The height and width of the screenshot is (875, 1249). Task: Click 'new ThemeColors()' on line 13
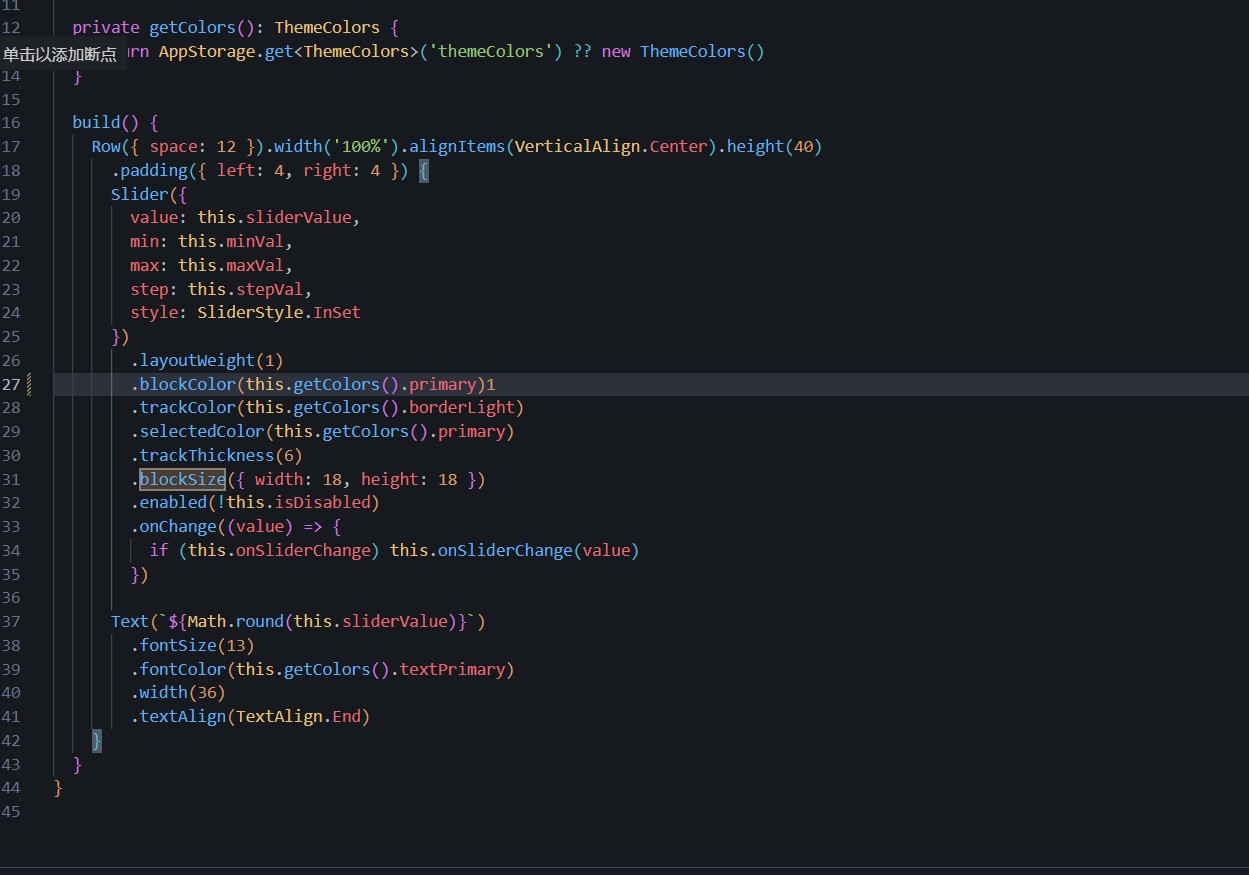click(x=683, y=51)
